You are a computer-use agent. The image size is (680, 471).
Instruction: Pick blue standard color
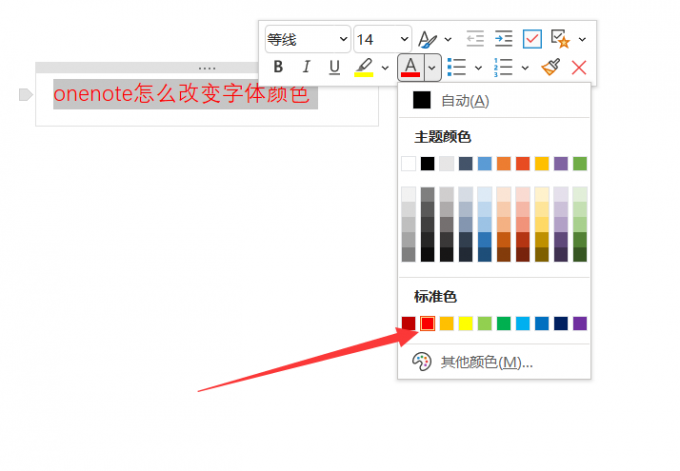coord(542,323)
